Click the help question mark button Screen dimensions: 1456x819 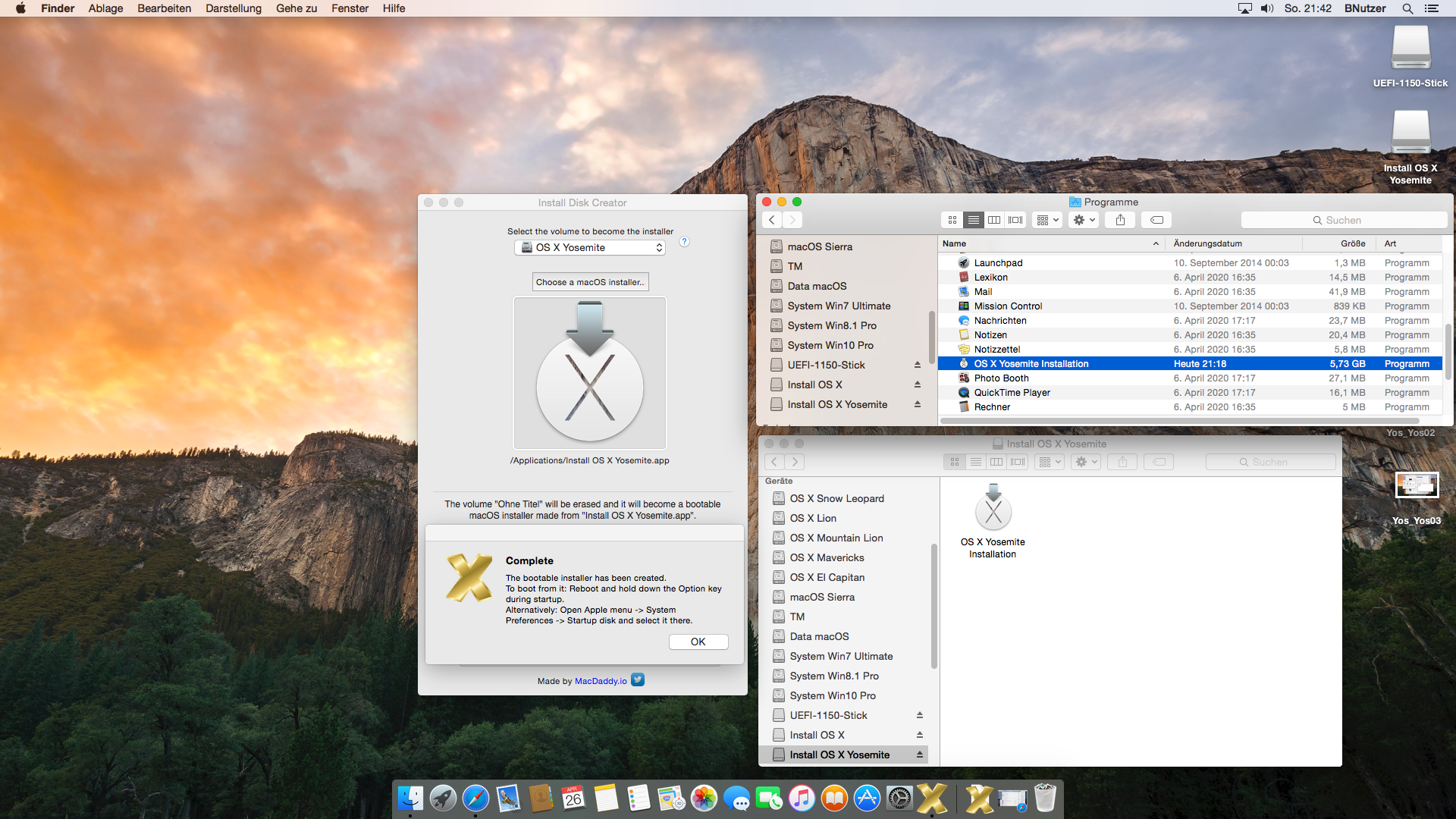(x=684, y=242)
